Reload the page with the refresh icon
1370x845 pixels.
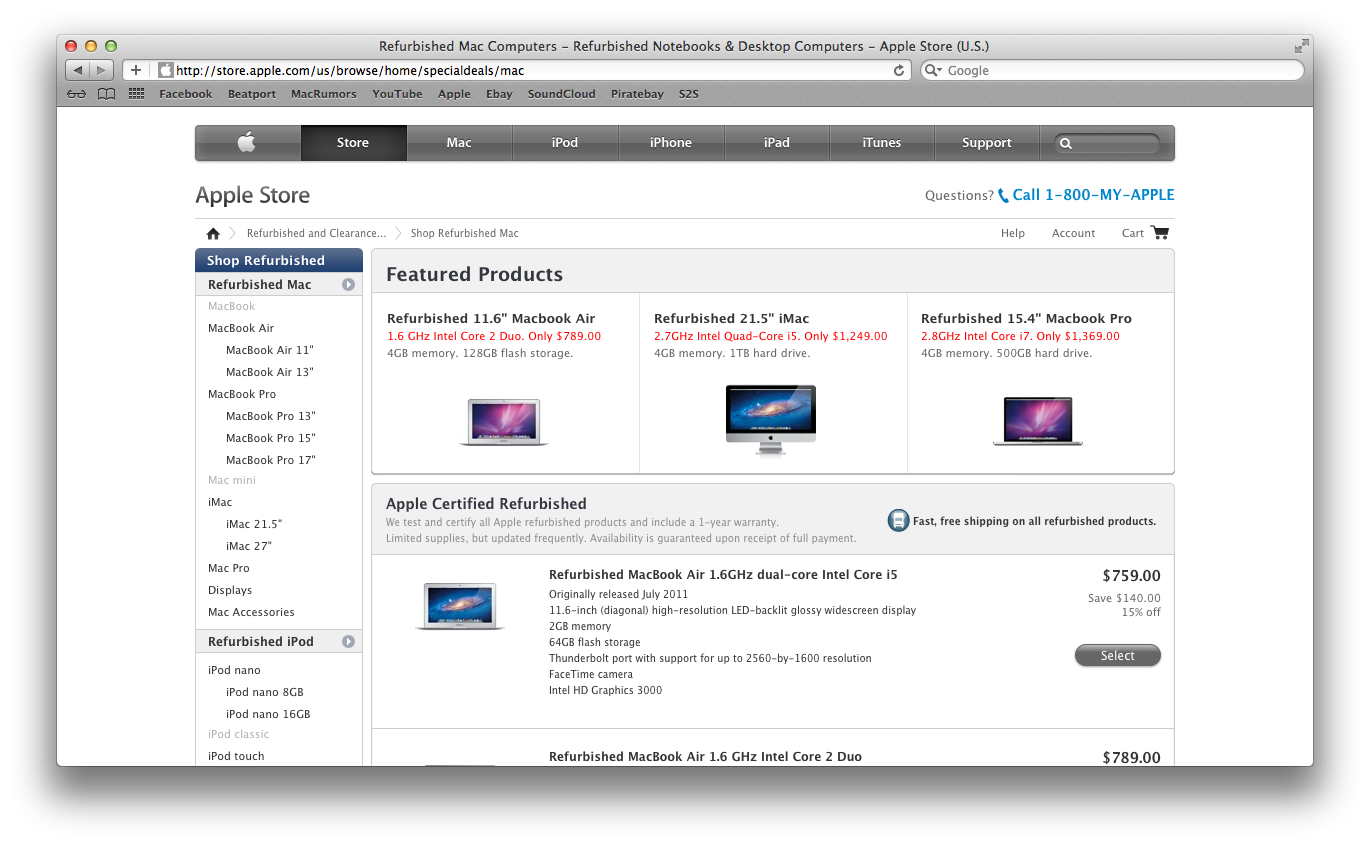[x=899, y=70]
